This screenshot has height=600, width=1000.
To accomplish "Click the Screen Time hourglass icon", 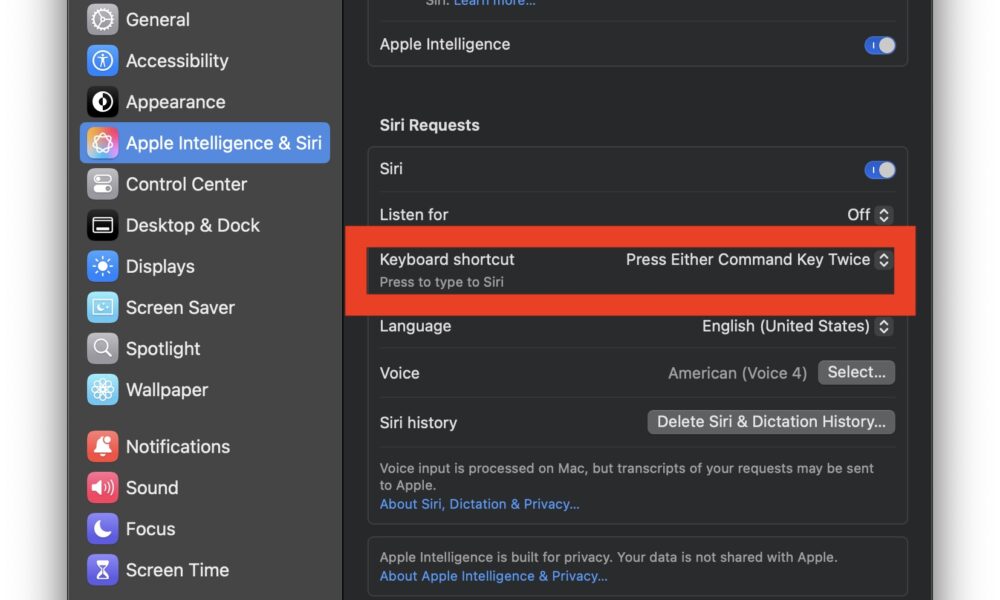I will (x=102, y=570).
